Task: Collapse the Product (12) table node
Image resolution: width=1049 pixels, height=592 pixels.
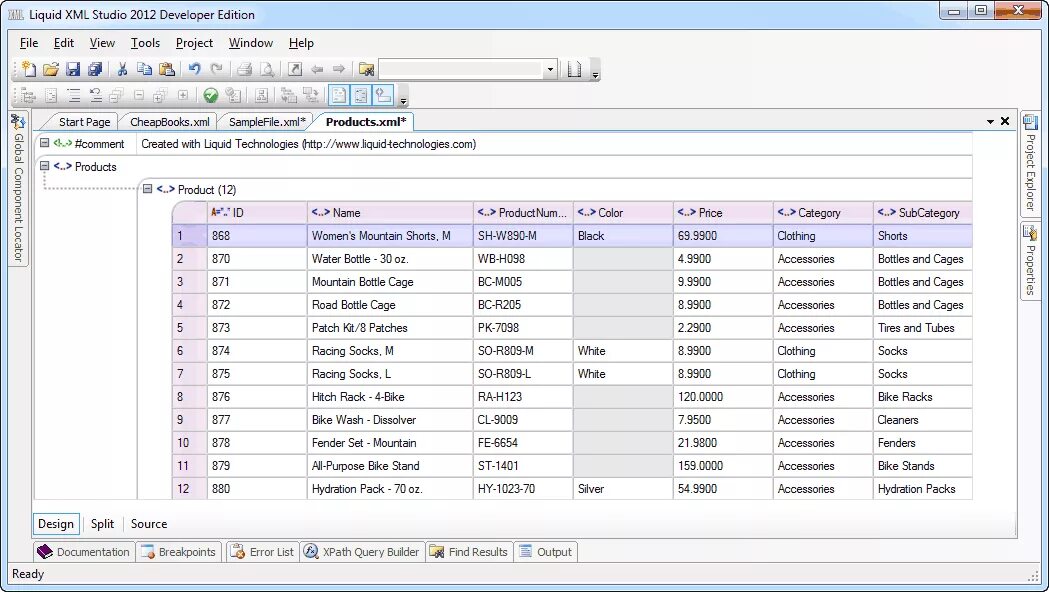Action: [147, 189]
